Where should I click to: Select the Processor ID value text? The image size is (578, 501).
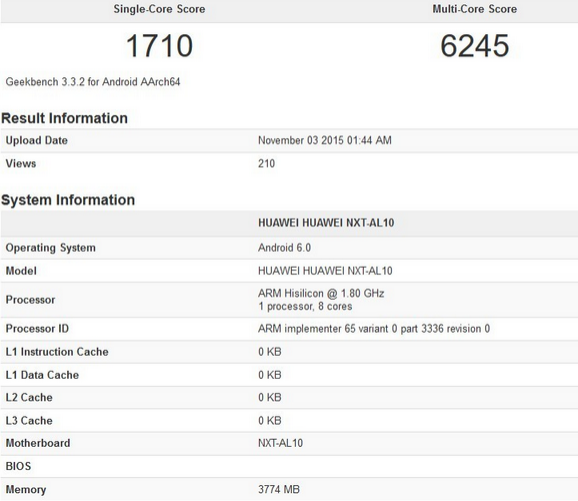(x=374, y=328)
